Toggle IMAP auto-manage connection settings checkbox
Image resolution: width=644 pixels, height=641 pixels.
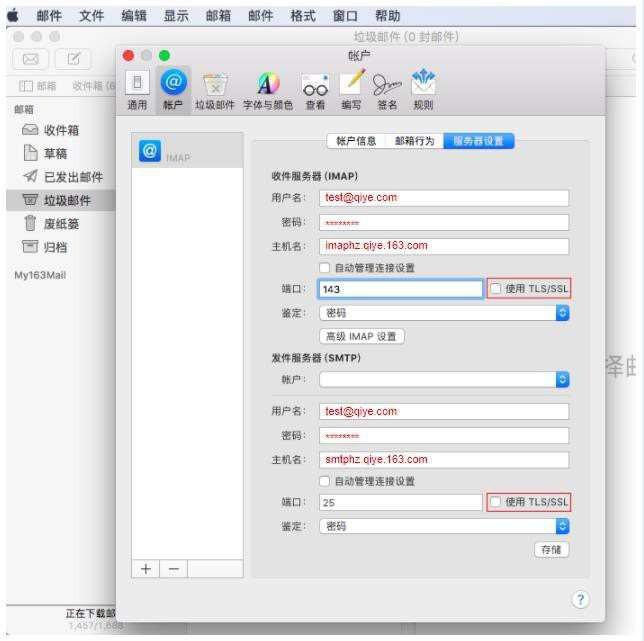click(324, 268)
